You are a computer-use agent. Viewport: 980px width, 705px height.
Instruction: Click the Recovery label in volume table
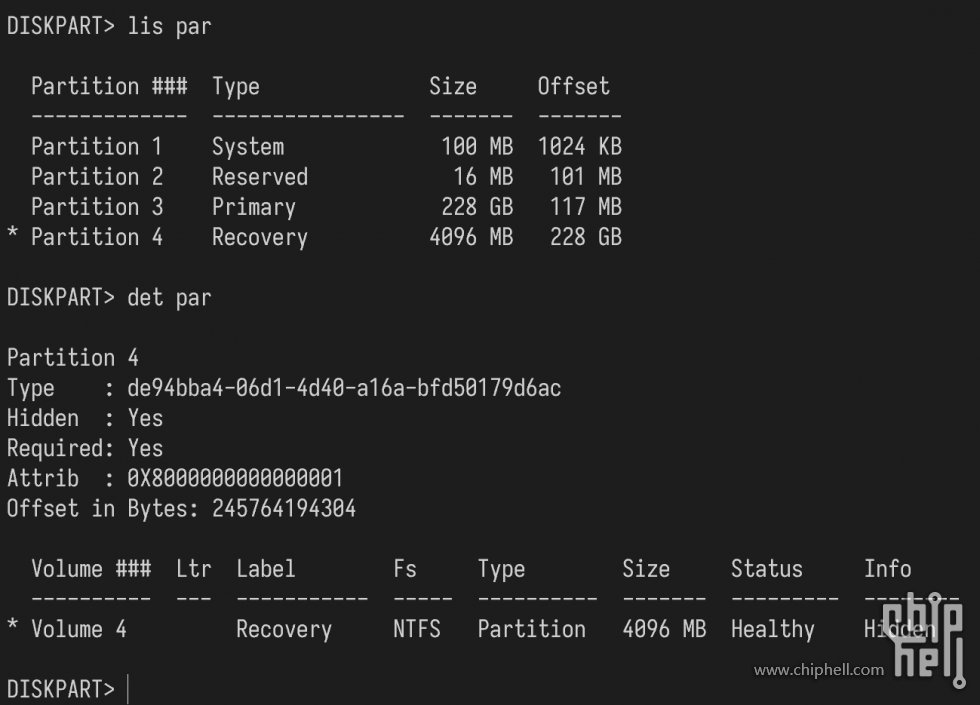(284, 629)
